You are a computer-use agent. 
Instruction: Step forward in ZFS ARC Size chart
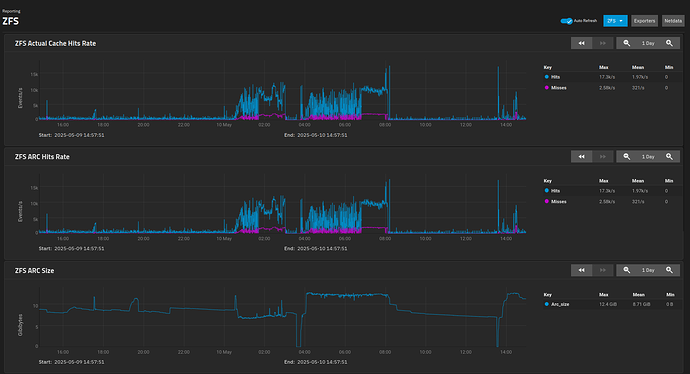coord(603,270)
